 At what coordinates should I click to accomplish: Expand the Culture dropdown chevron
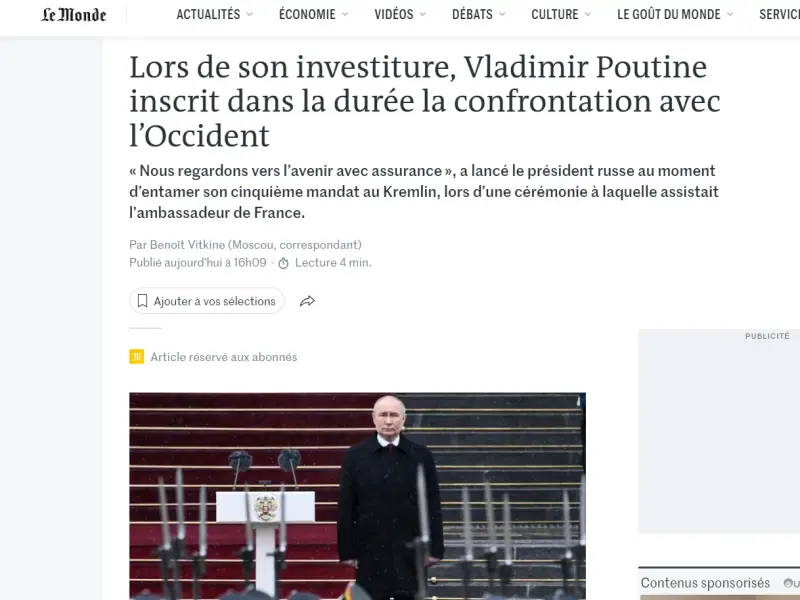[x=588, y=14]
